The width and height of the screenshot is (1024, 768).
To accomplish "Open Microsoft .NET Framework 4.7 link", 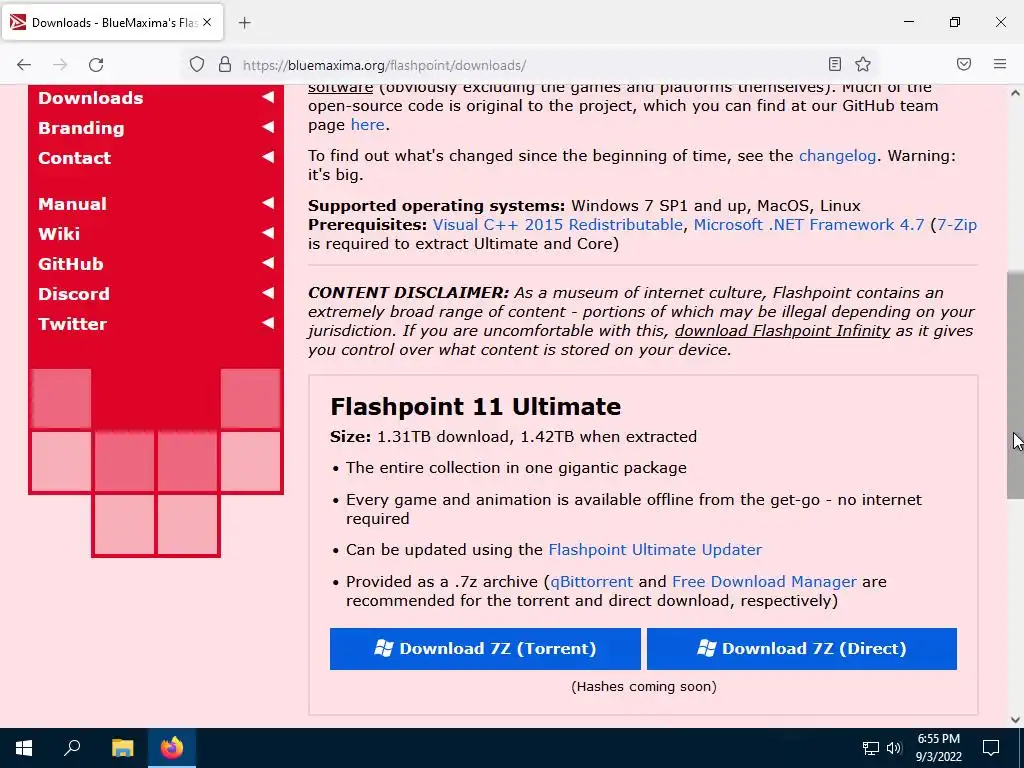I will (x=808, y=225).
